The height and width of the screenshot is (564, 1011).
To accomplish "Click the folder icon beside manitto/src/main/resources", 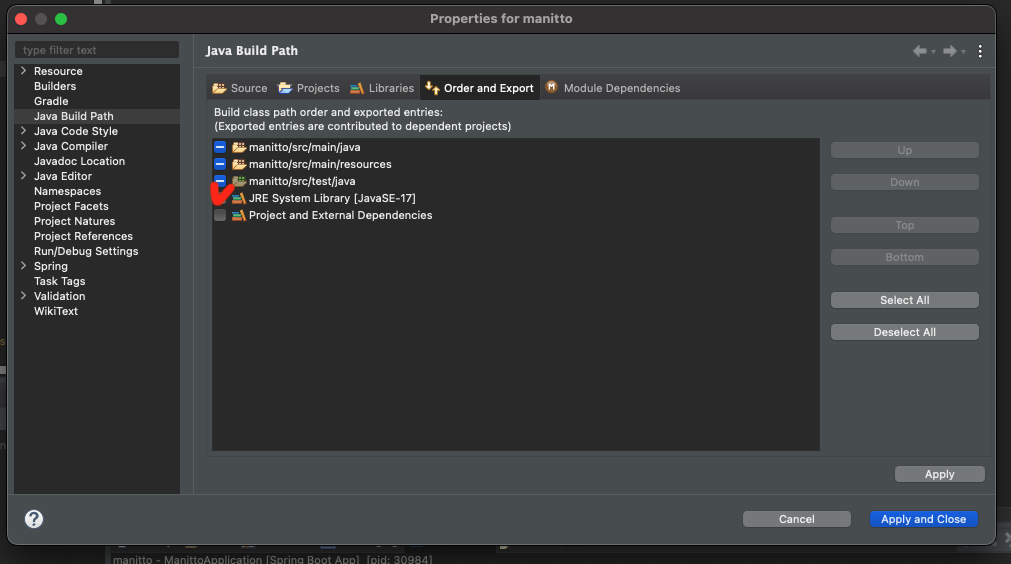I will tap(239, 164).
